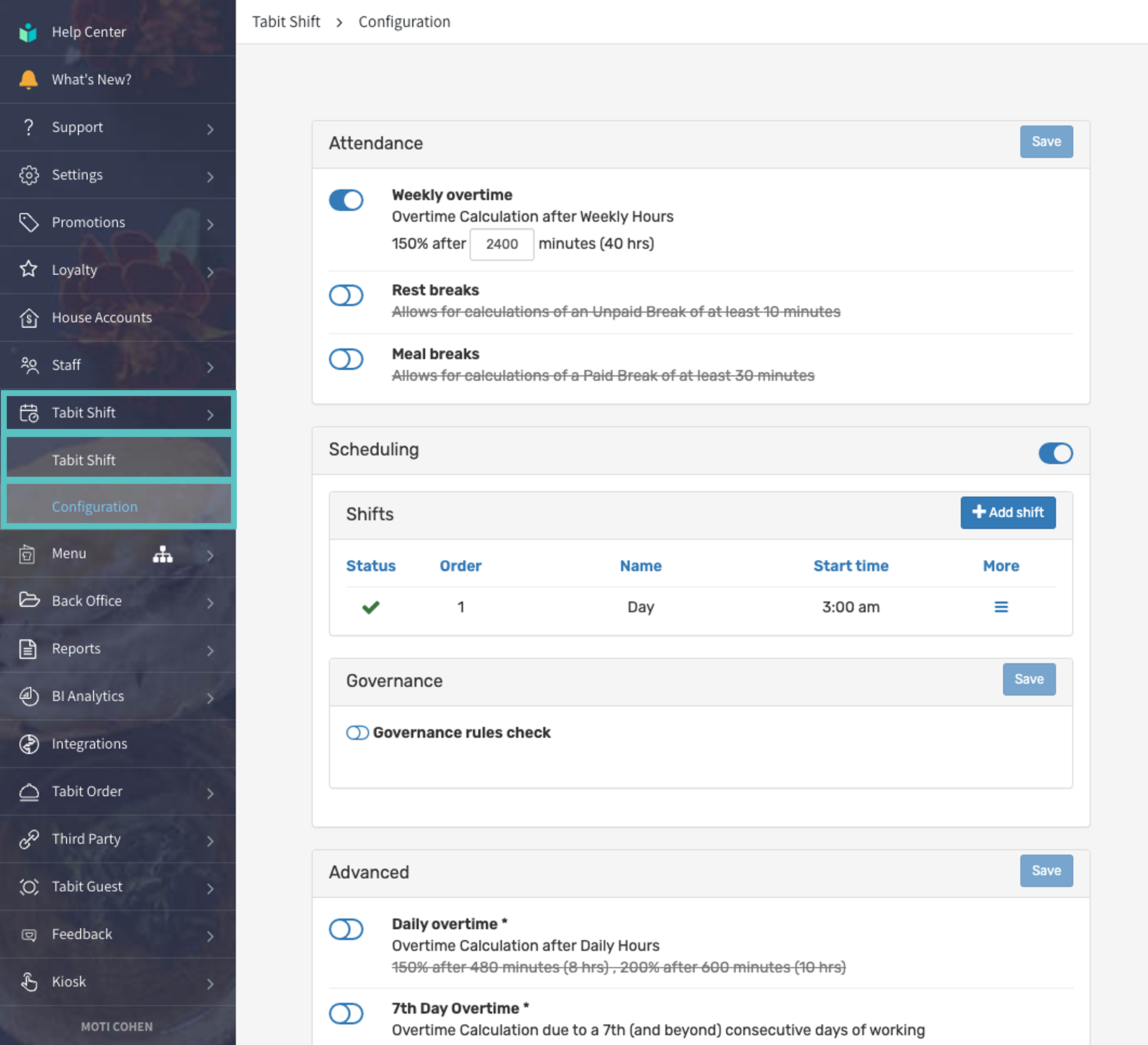The image size is (1148, 1045).
Task: Click the Settings gear icon
Action: tap(28, 175)
